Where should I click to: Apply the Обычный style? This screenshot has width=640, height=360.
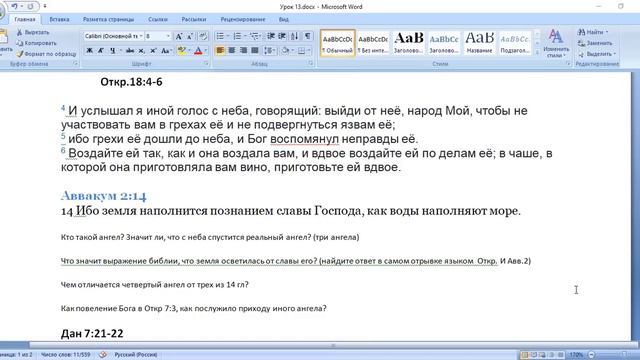point(338,43)
